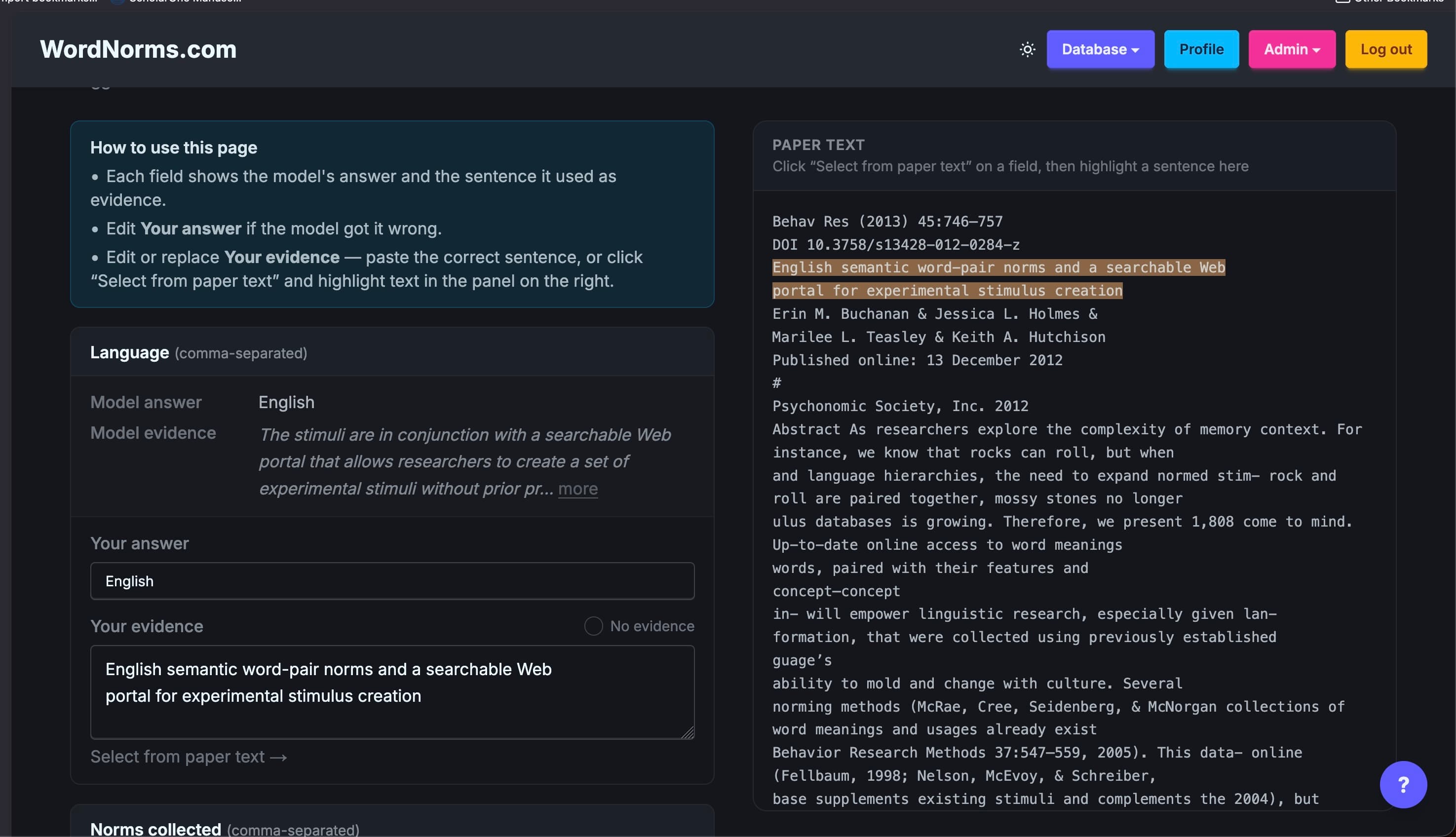Screen dimensions: 1456x837
Task: Click the concept-concept line in paper text
Action: [836, 591]
